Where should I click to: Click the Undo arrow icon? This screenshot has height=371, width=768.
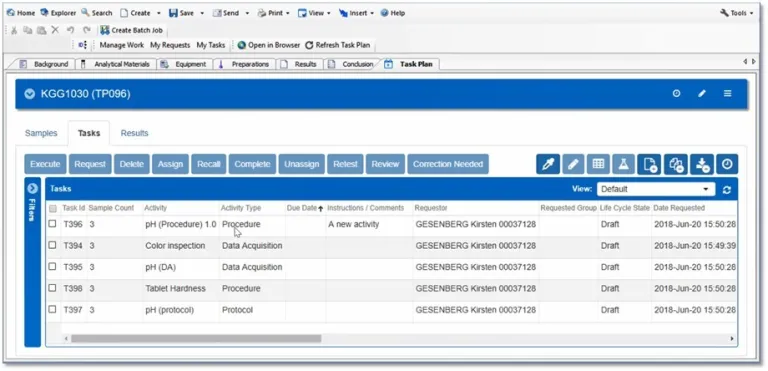point(70,30)
